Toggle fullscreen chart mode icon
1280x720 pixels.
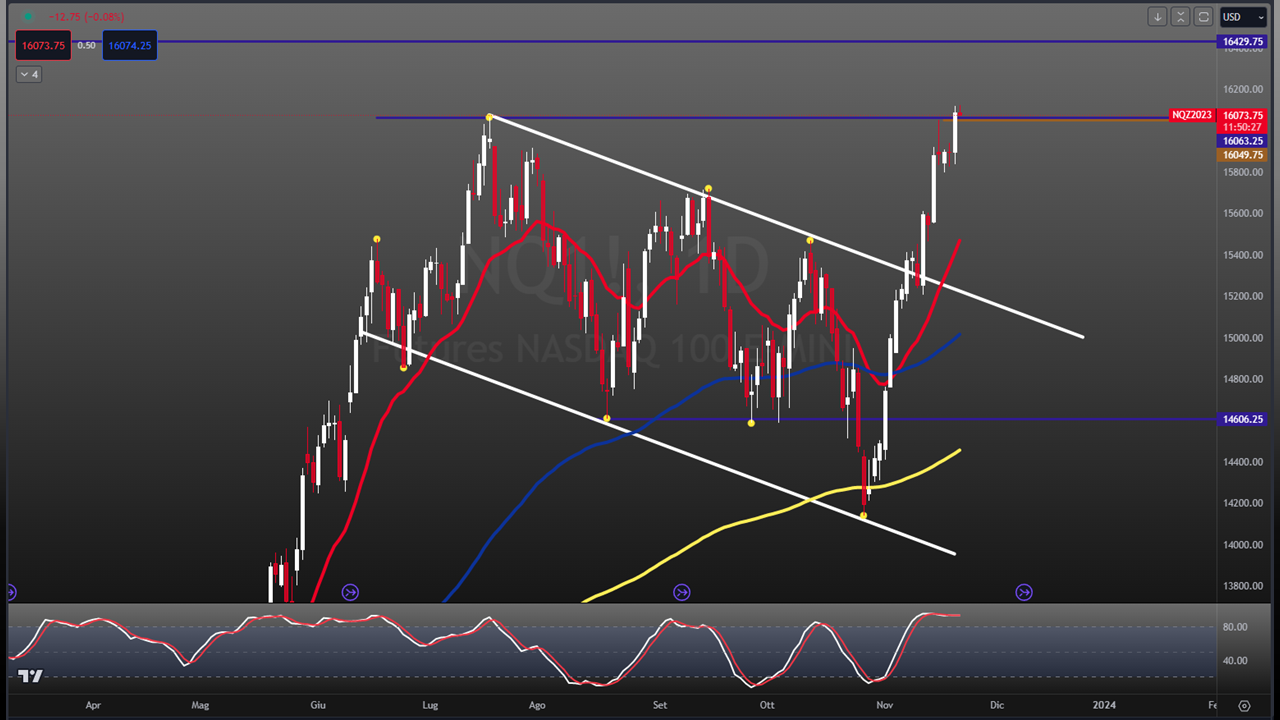[1203, 17]
